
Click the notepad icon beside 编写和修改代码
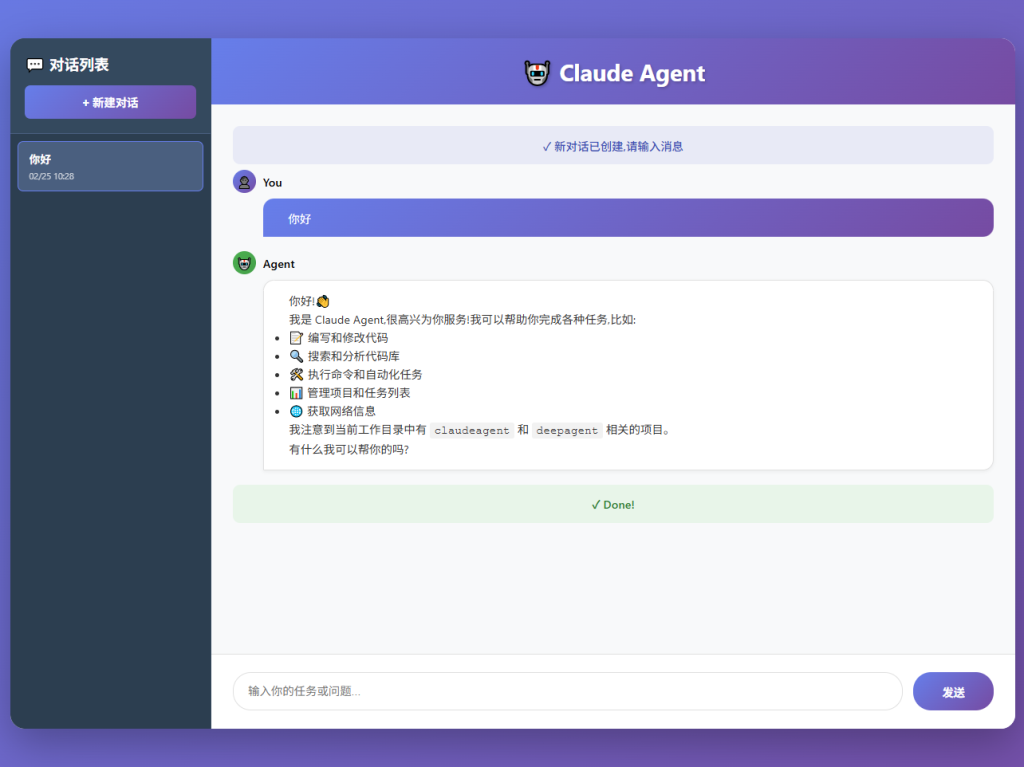296,338
